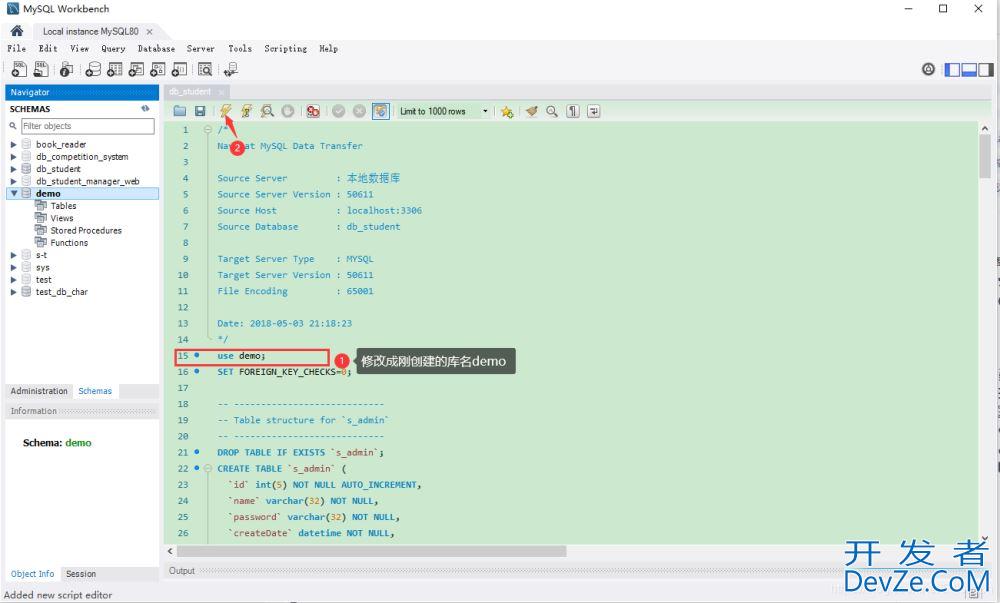Execute the whole script lightning icon
Image resolution: width=1000 pixels, height=603 pixels.
click(x=226, y=112)
